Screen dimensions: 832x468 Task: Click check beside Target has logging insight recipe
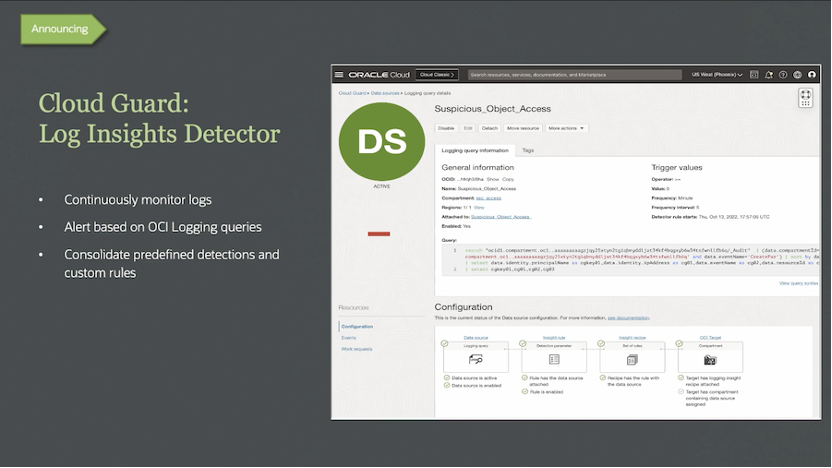[681, 378]
